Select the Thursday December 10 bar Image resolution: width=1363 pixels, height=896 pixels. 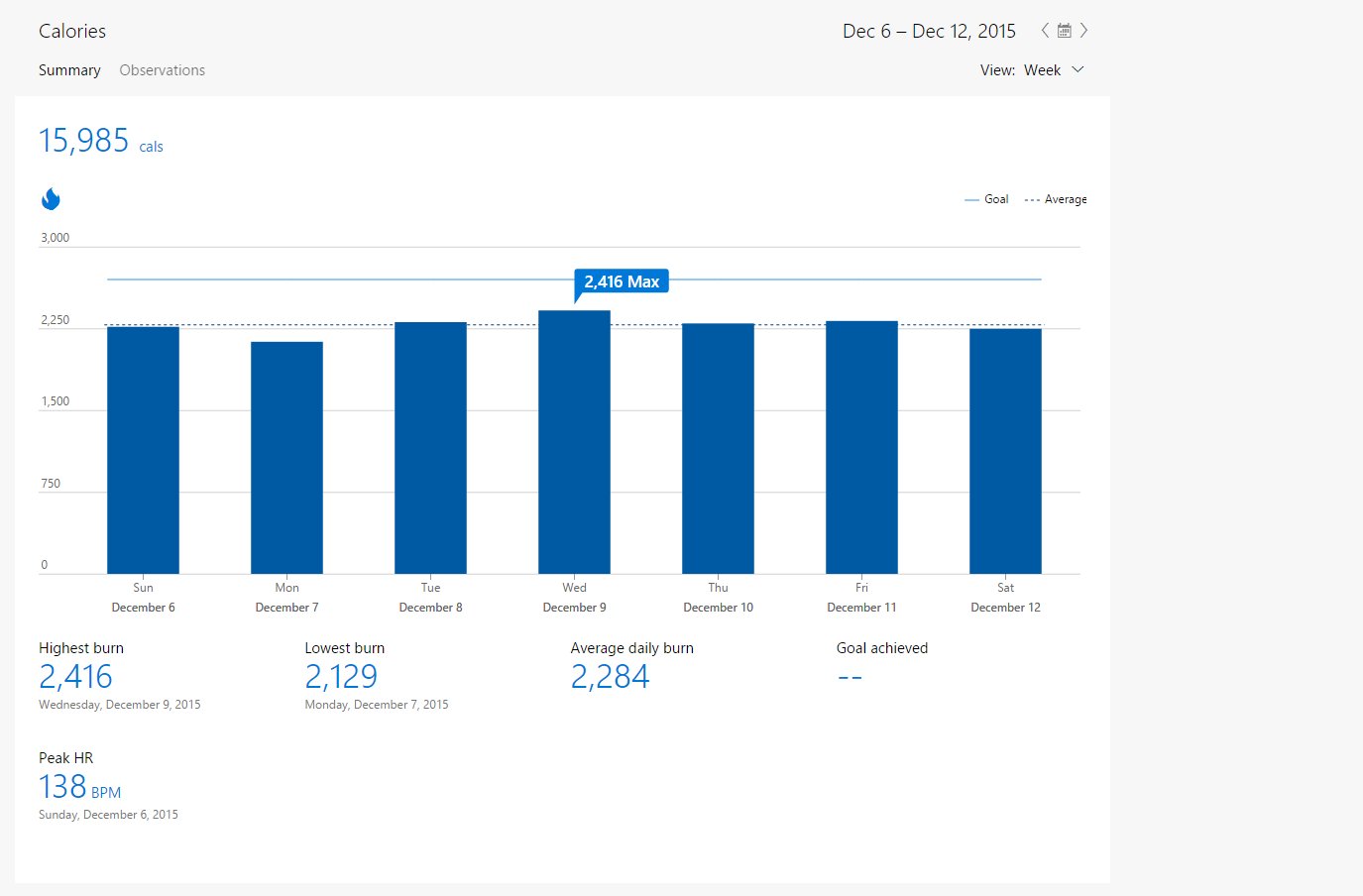tap(718, 449)
